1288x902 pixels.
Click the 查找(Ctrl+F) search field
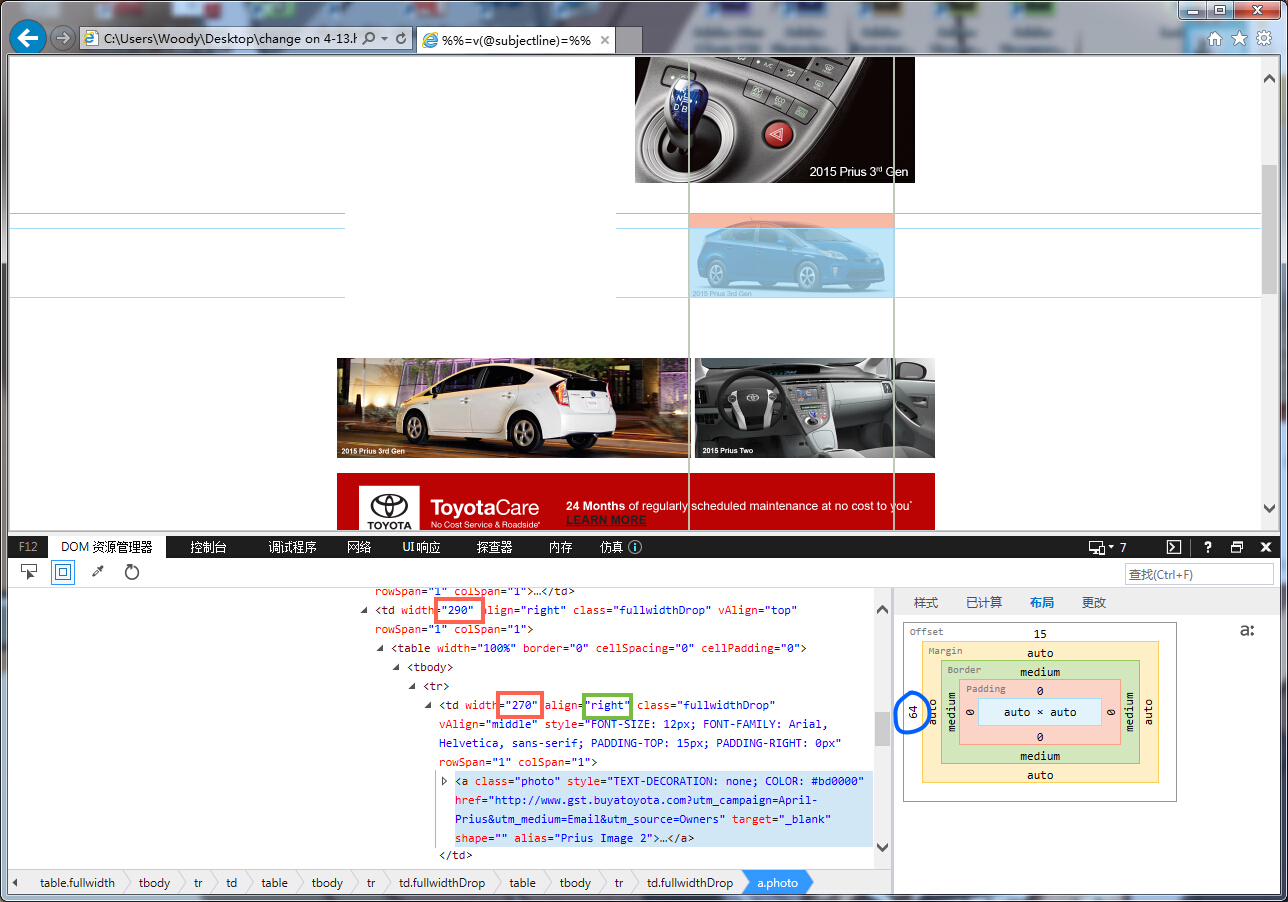[x=1199, y=574]
